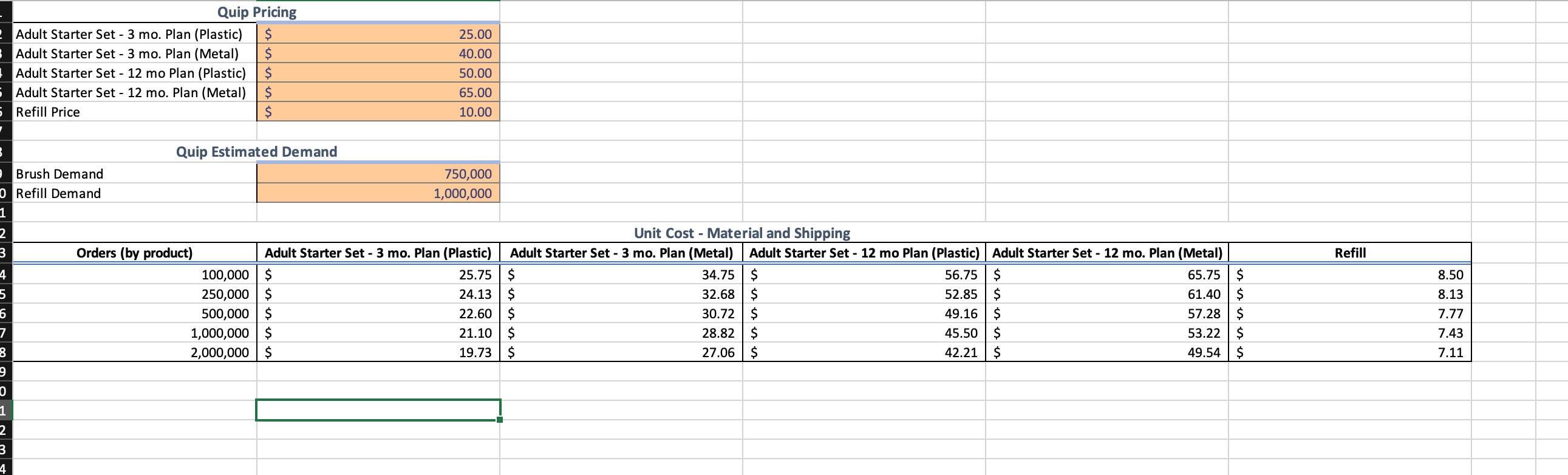Select the 7.11 refill cost cell
1568x475 pixels.
pos(1350,352)
